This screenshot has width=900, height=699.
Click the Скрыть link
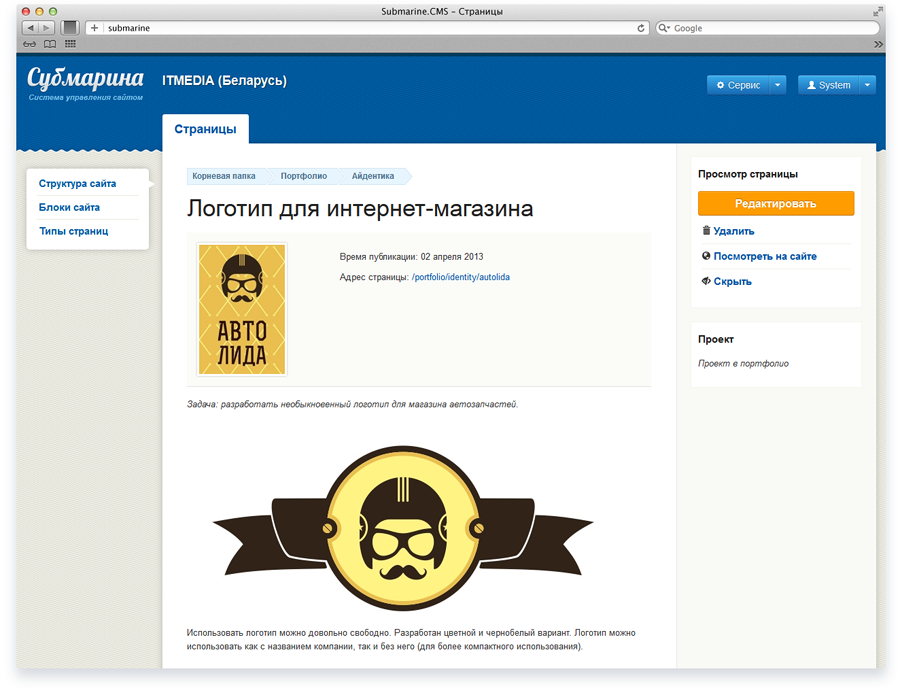[732, 282]
